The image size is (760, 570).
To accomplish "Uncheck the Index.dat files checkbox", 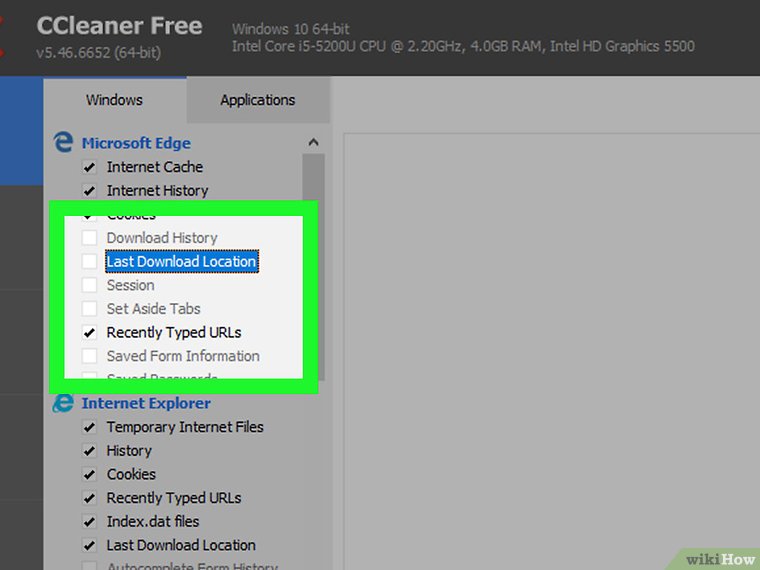I will (x=89, y=522).
